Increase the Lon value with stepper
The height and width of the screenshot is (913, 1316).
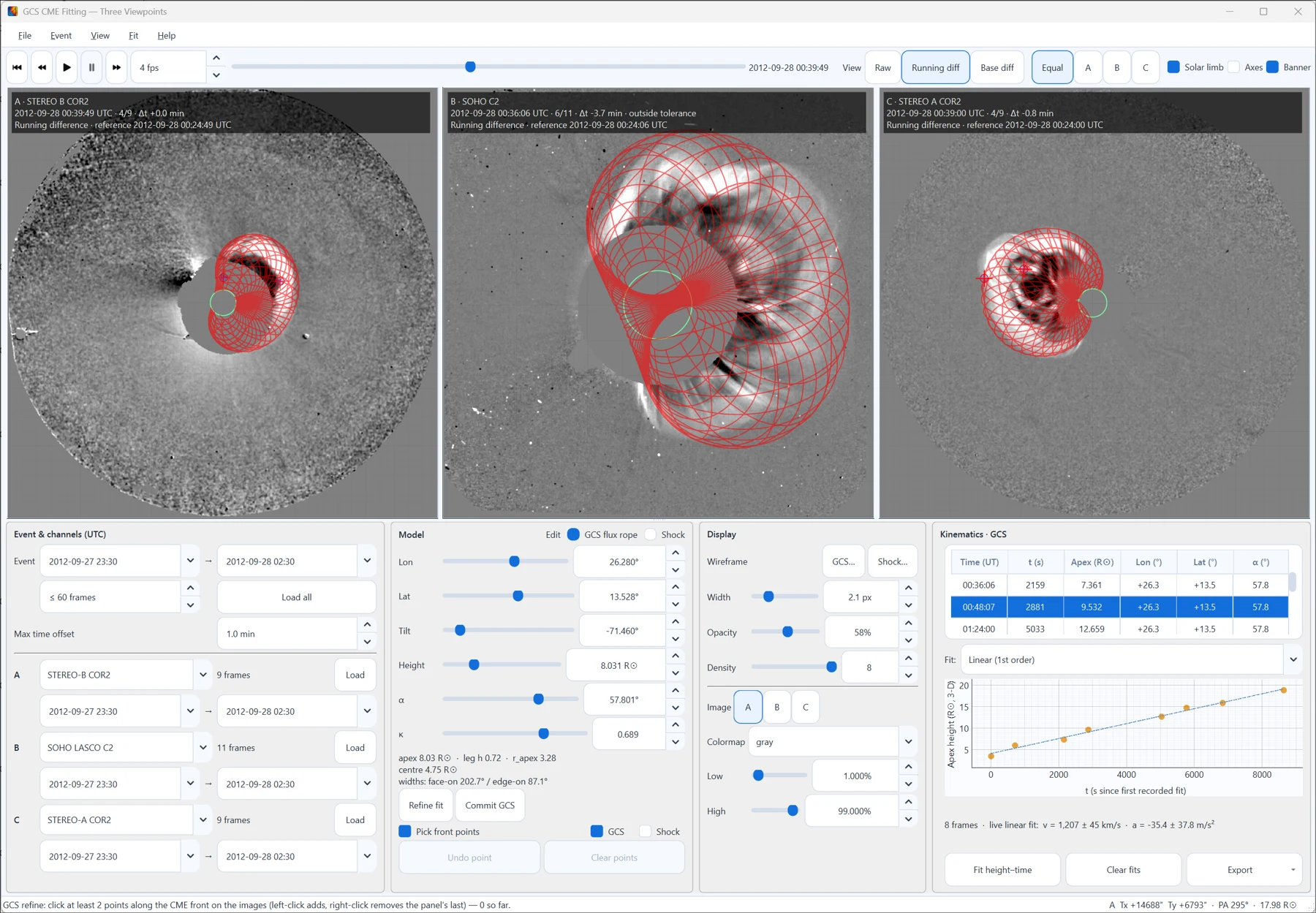pos(676,553)
